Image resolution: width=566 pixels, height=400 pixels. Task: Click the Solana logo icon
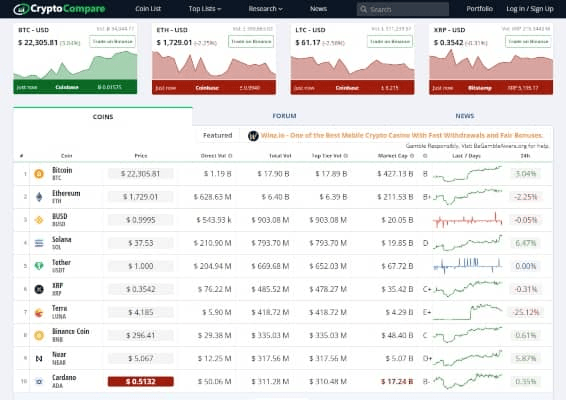pos(39,243)
